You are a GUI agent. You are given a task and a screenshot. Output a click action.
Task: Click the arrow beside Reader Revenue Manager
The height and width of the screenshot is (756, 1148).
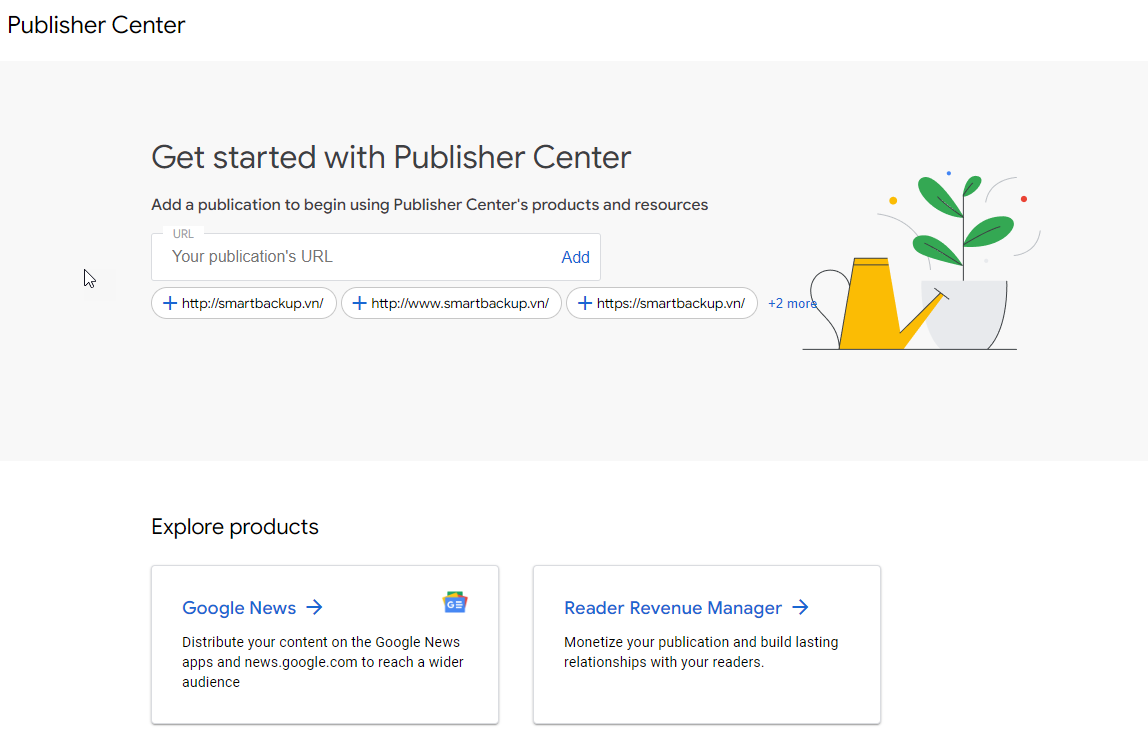(x=800, y=607)
